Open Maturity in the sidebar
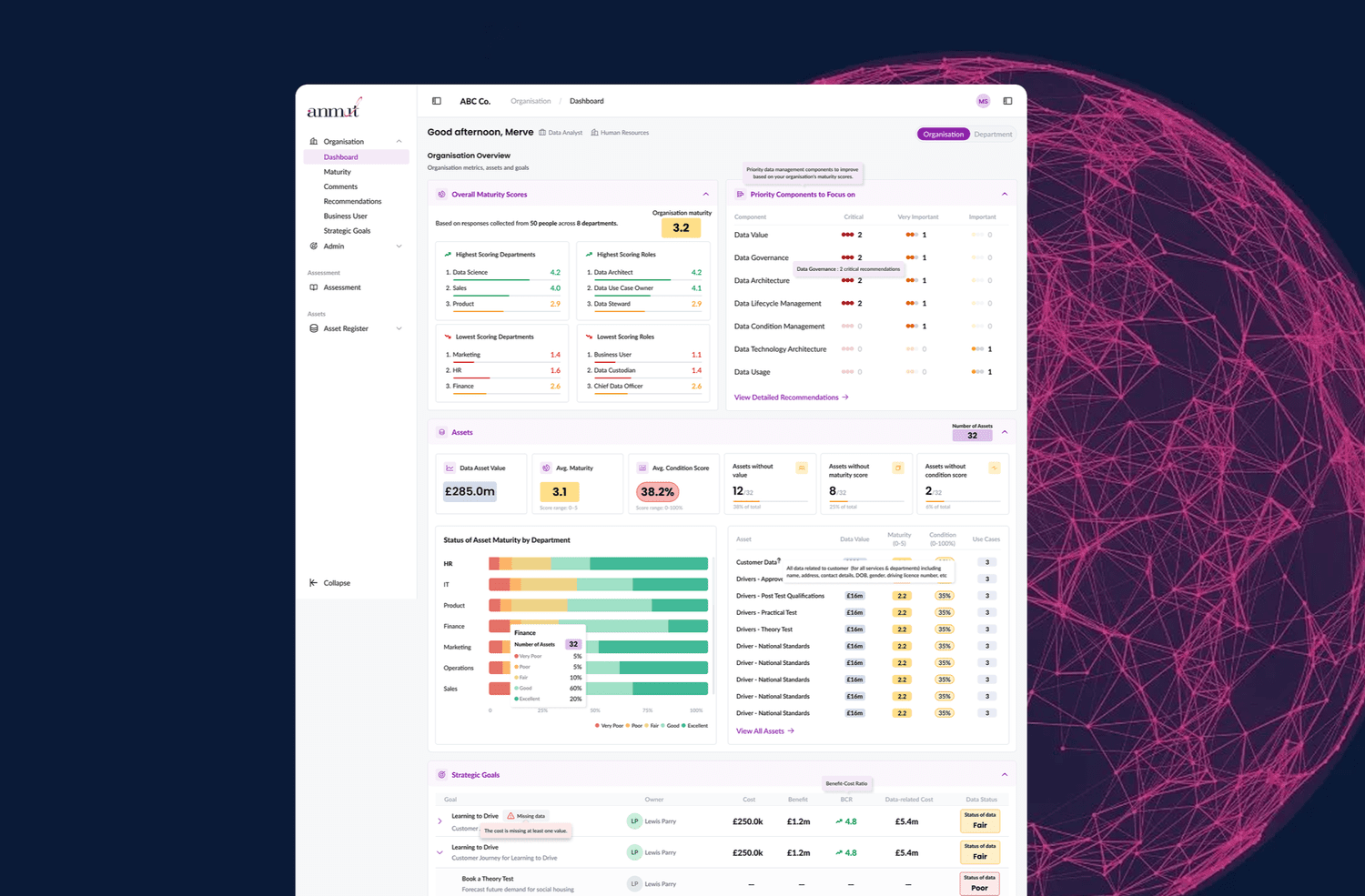This screenshot has width=1365, height=896. 337,172
